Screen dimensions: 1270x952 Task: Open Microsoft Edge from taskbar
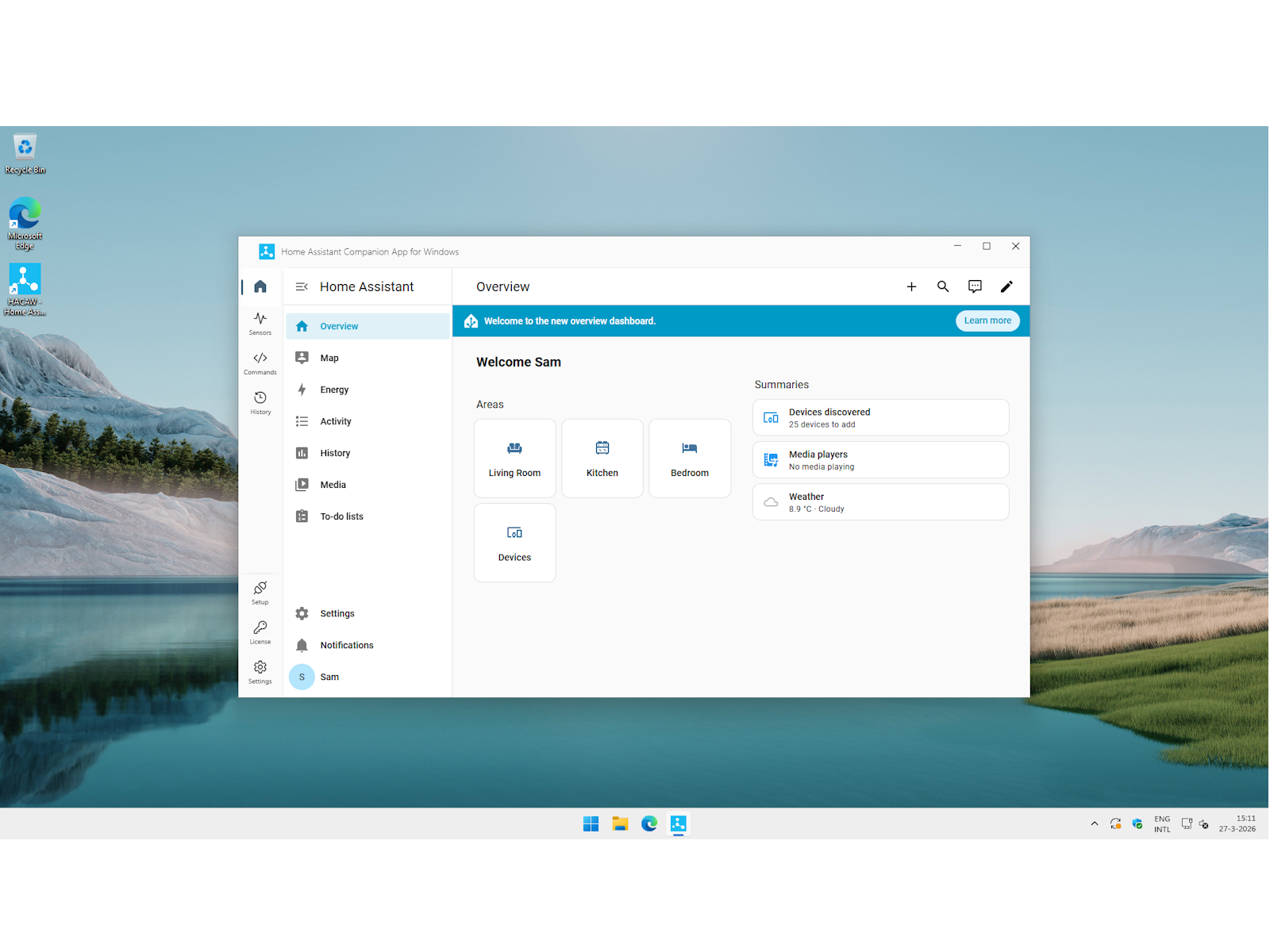point(649,823)
